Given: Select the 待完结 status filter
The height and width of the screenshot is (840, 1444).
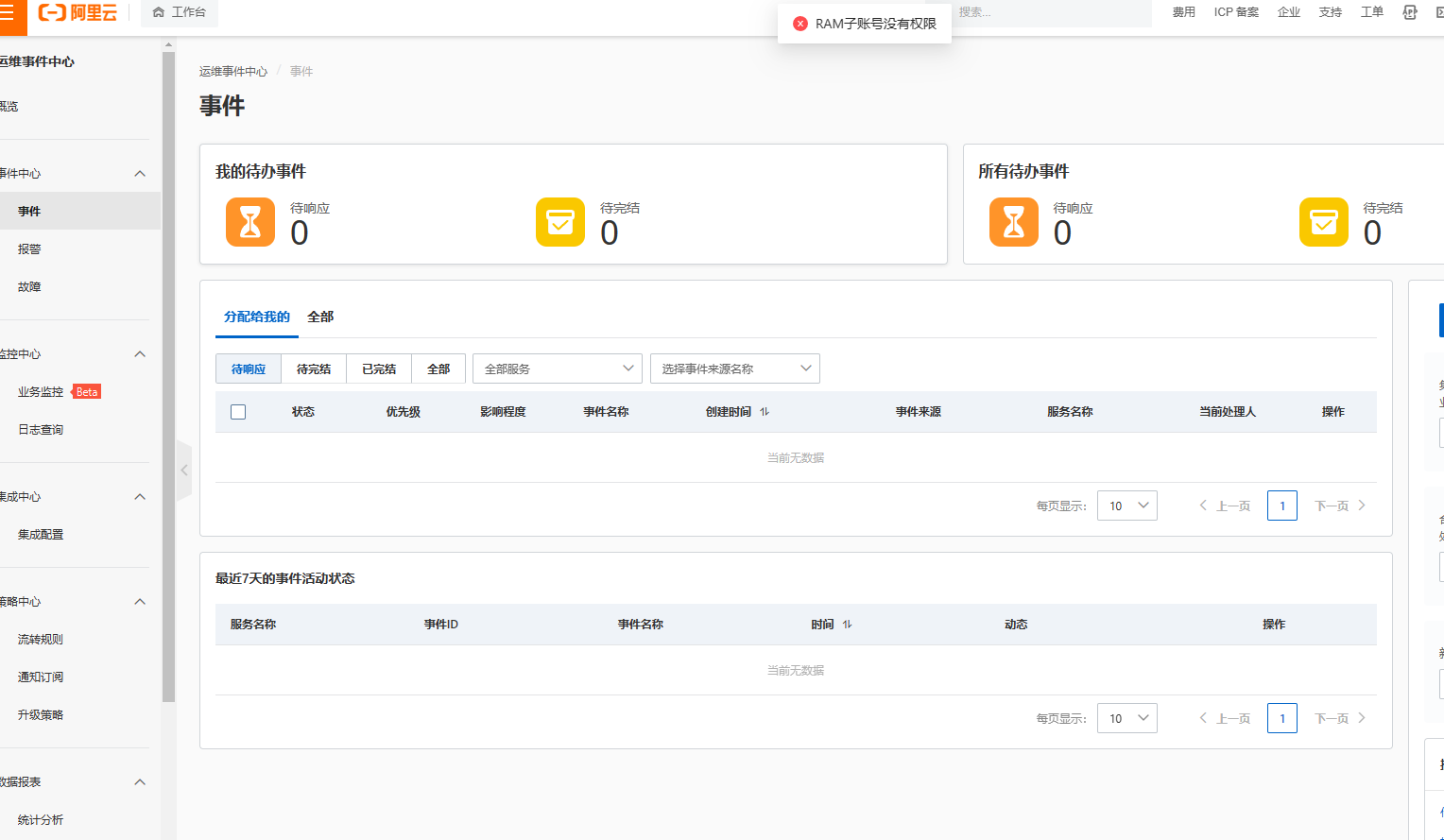Looking at the screenshot, I should tap(314, 369).
